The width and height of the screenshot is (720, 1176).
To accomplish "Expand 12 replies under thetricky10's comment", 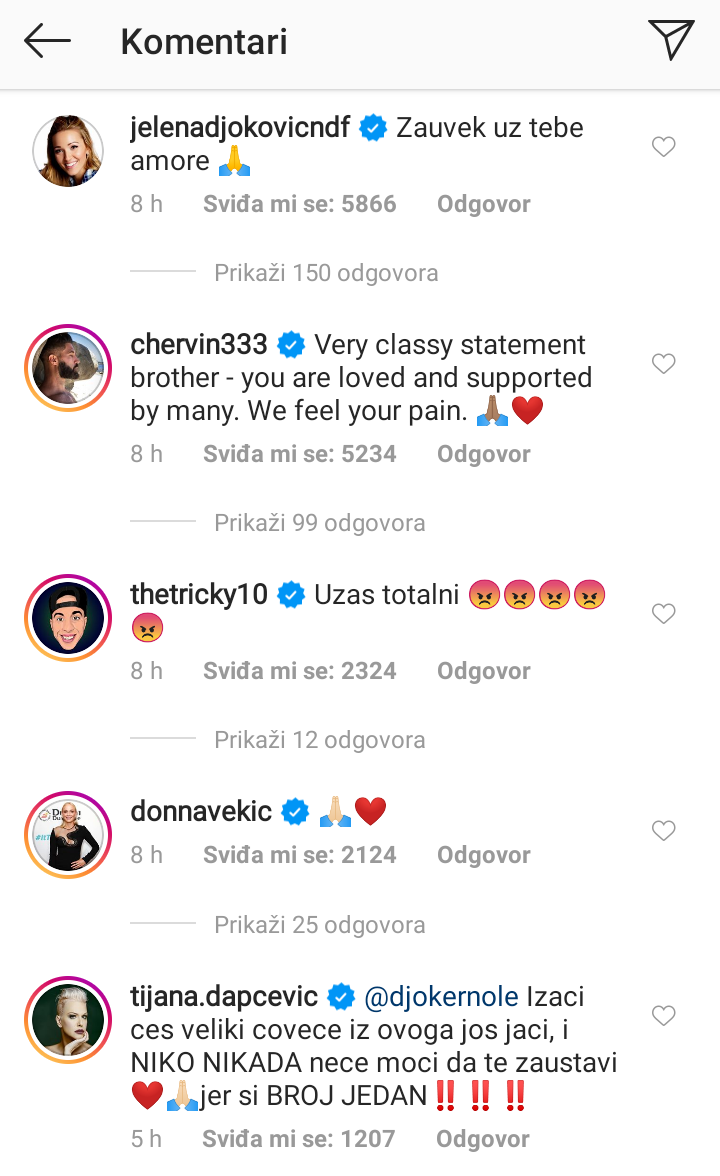I will 320,740.
